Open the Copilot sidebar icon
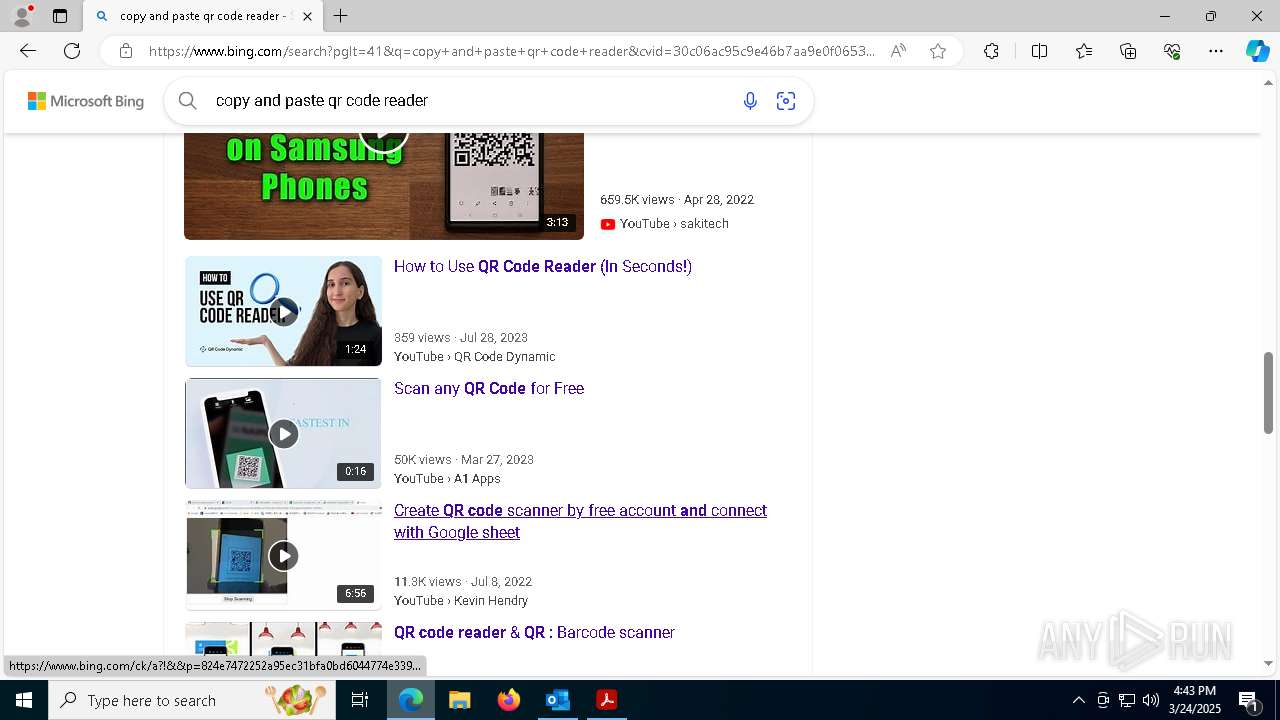Viewport: 1280px width, 720px height. click(x=1257, y=51)
